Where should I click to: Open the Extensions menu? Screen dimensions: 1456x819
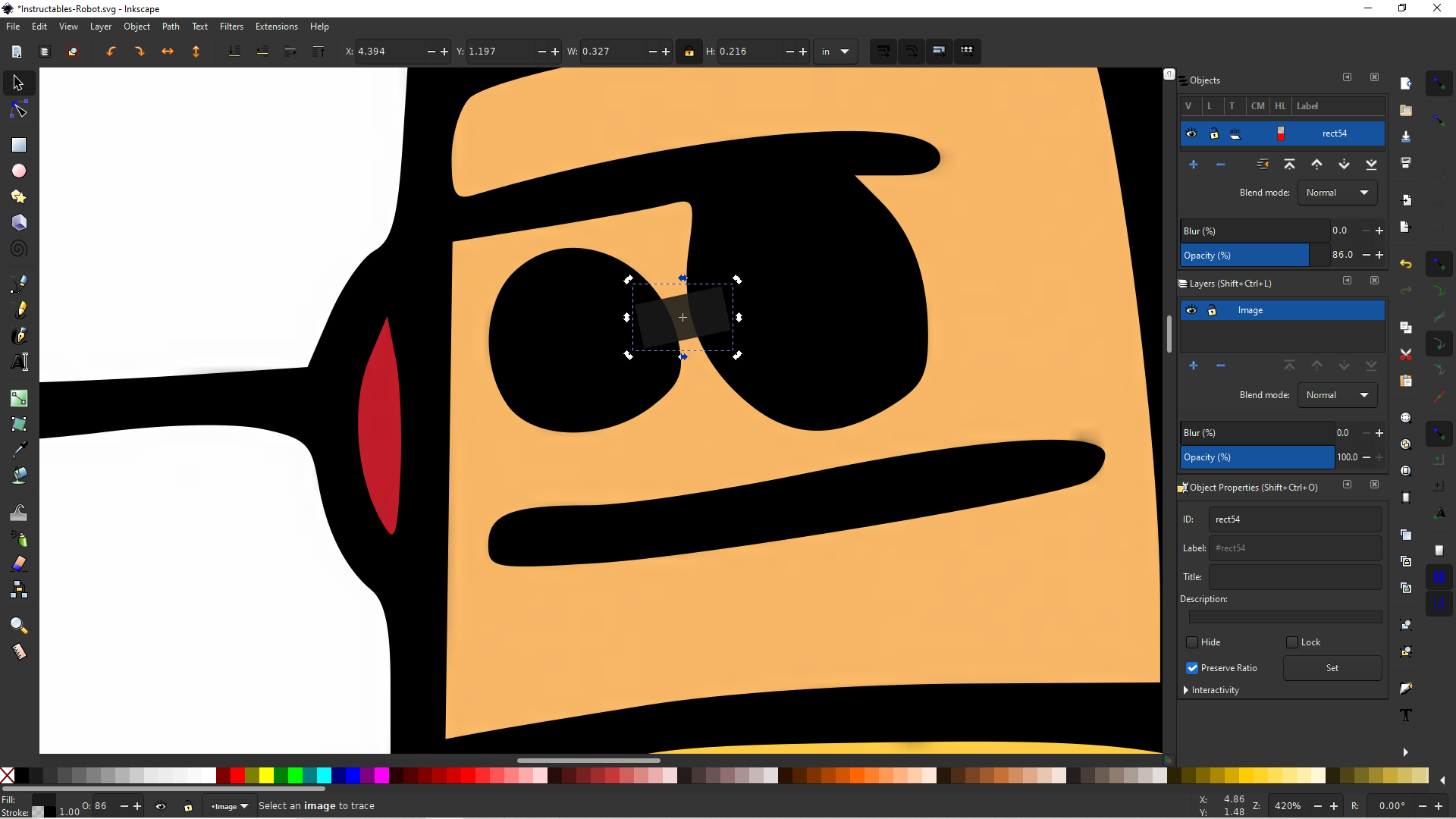(276, 26)
